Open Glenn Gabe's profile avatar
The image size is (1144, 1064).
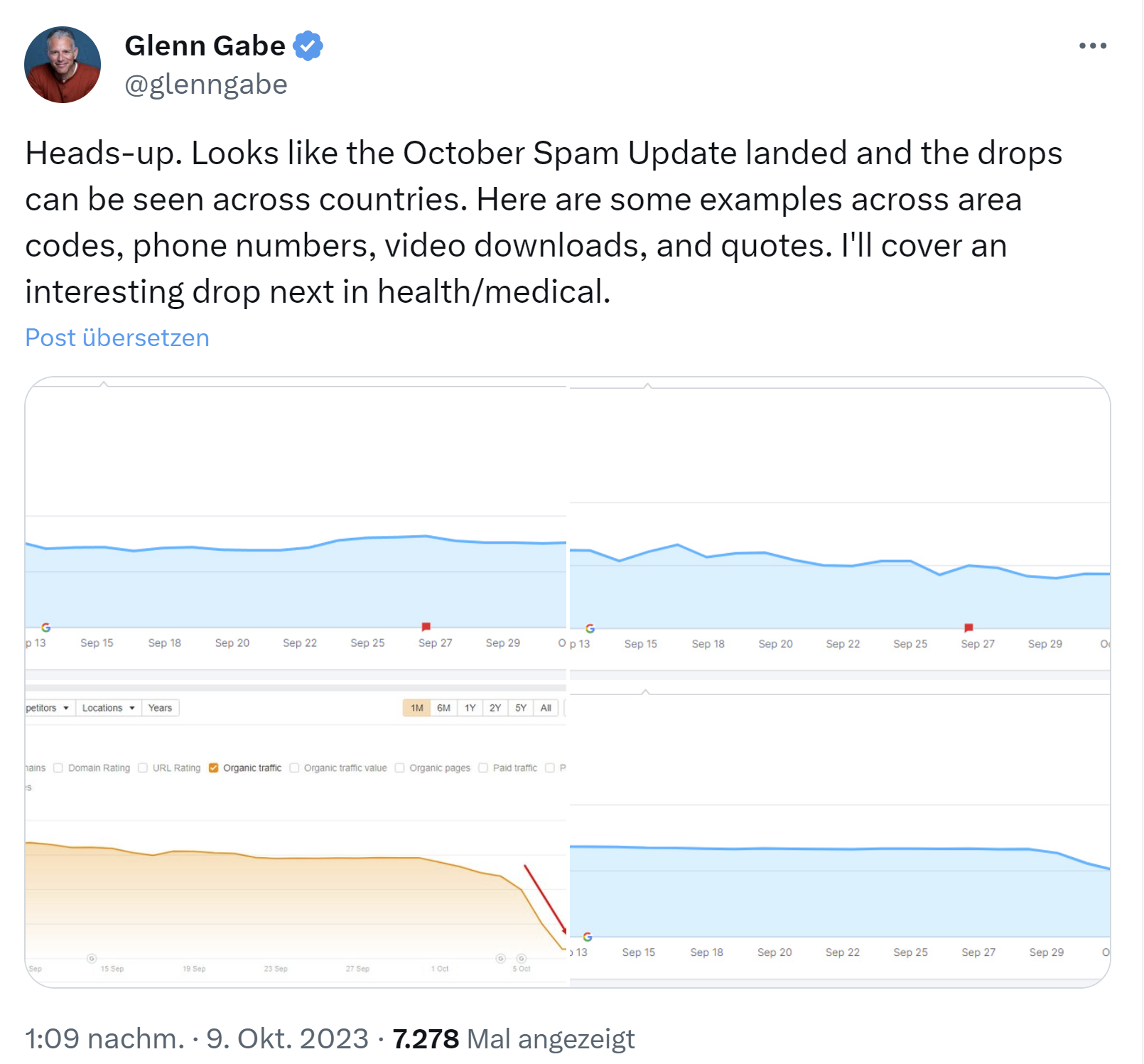62,64
